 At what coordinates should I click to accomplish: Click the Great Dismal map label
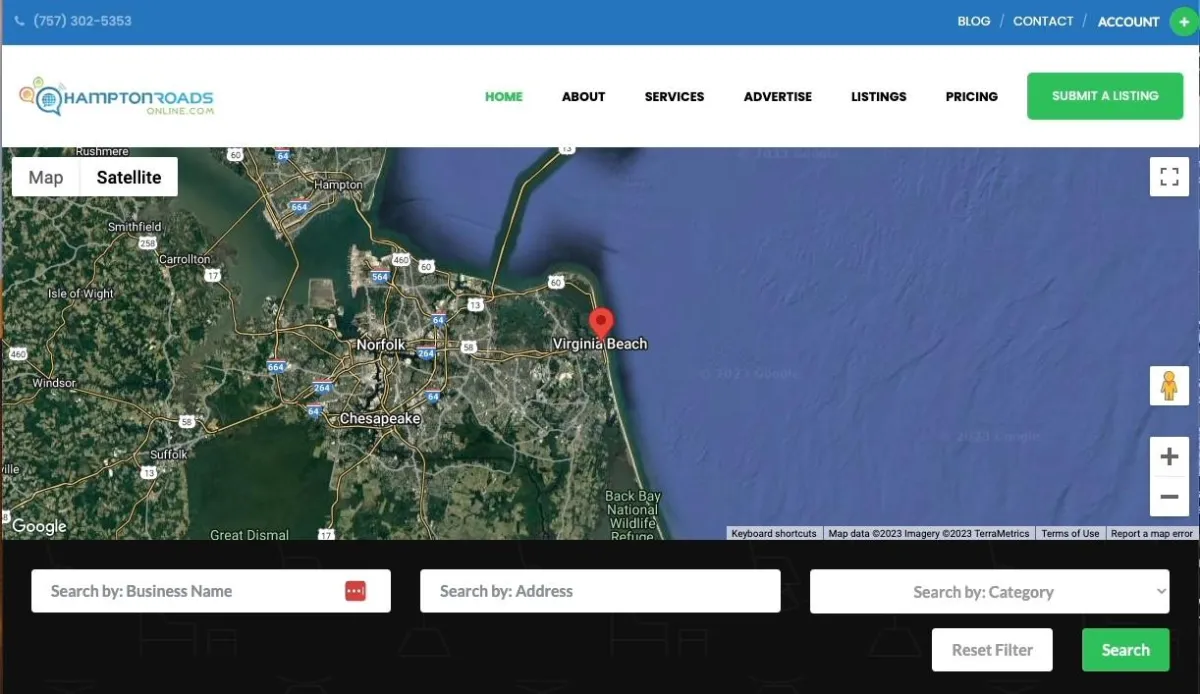[x=250, y=535]
